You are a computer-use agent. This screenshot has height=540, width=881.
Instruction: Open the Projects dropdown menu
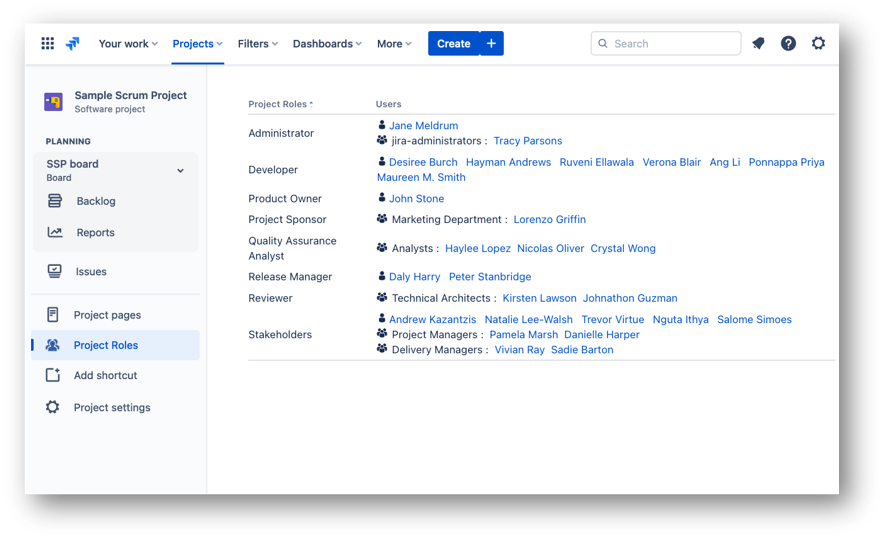click(197, 44)
